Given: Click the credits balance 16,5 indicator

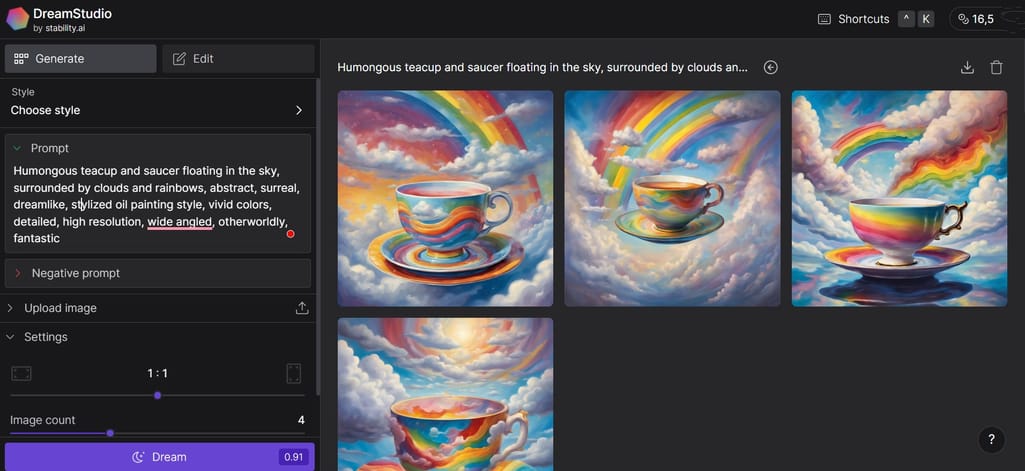Looking at the screenshot, I should [x=976, y=19].
